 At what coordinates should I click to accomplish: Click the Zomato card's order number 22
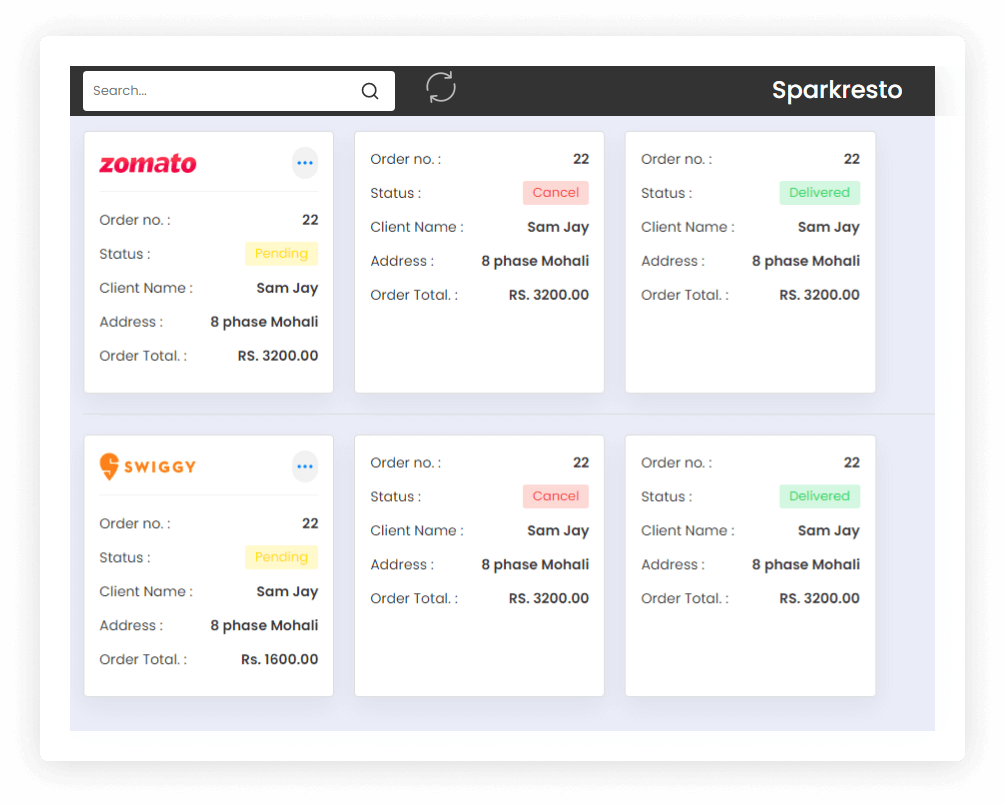(310, 220)
